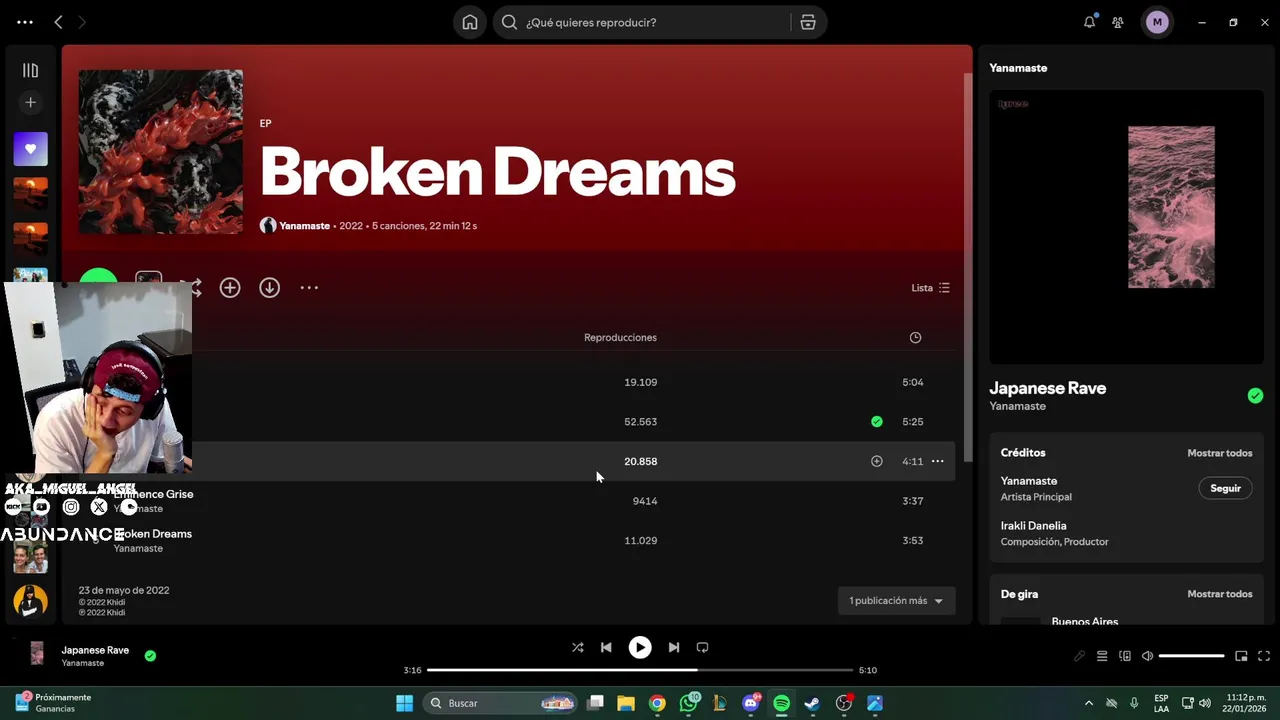The height and width of the screenshot is (720, 1280).
Task: Open the play queue icon
Action: (1102, 656)
